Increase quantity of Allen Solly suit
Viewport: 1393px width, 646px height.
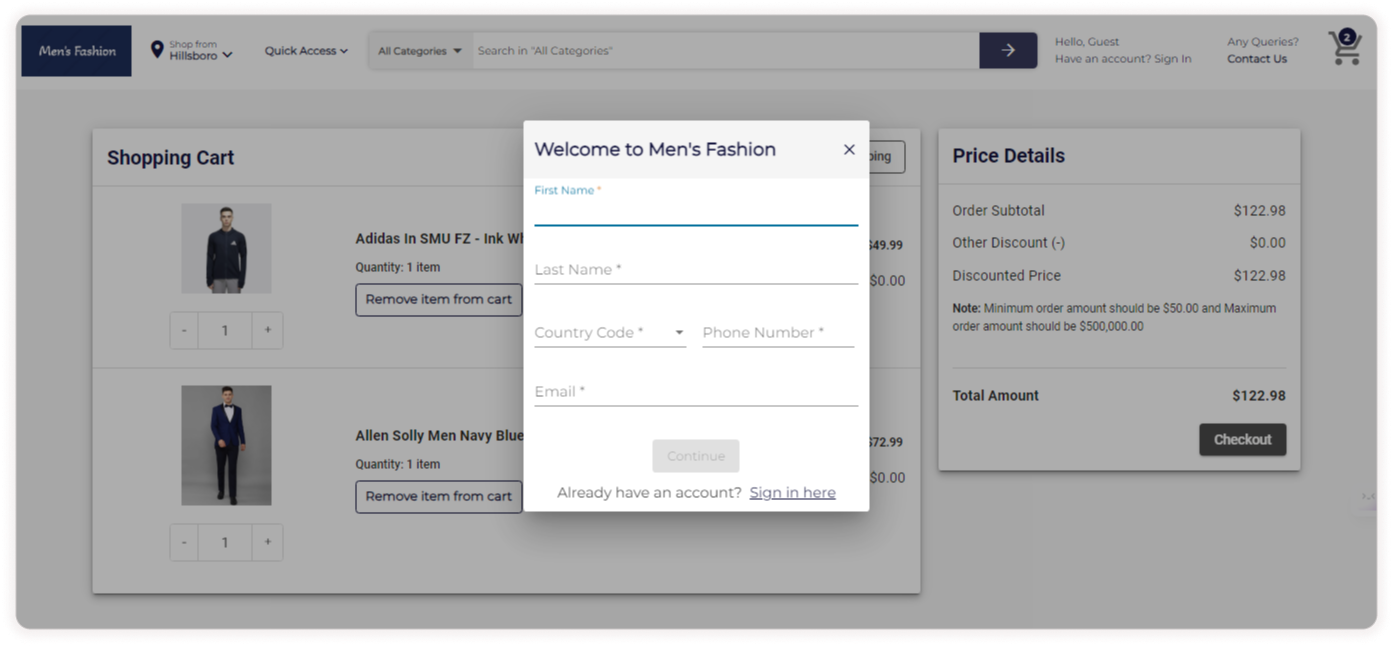[267, 542]
